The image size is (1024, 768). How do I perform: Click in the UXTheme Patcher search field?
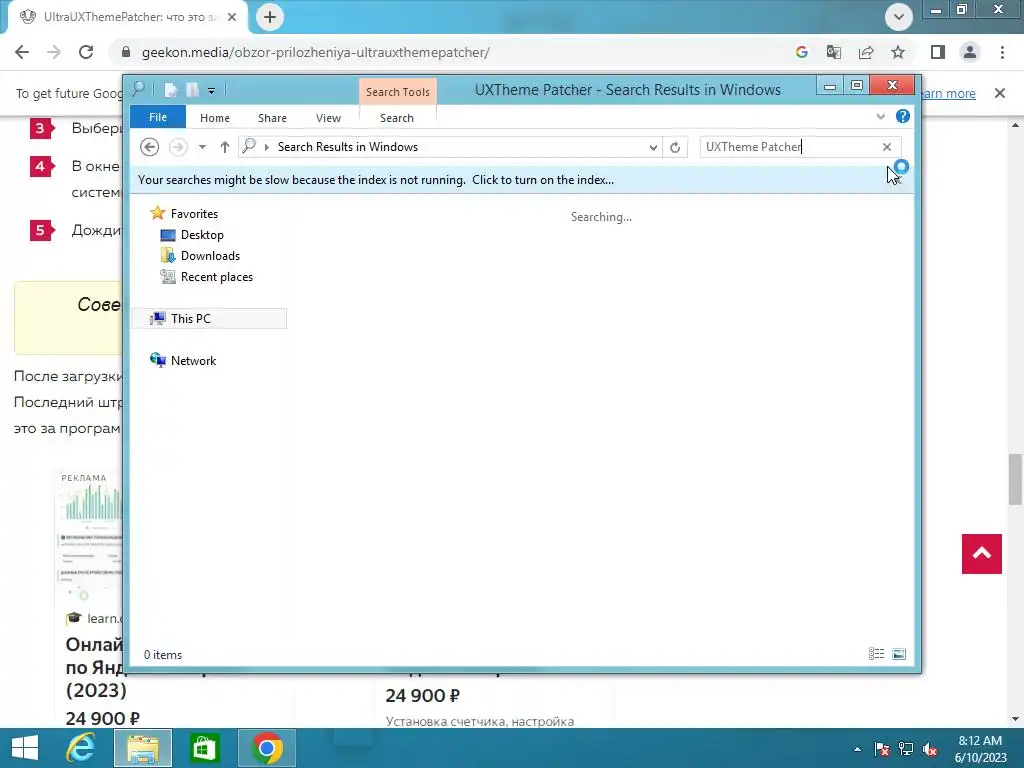pos(790,147)
